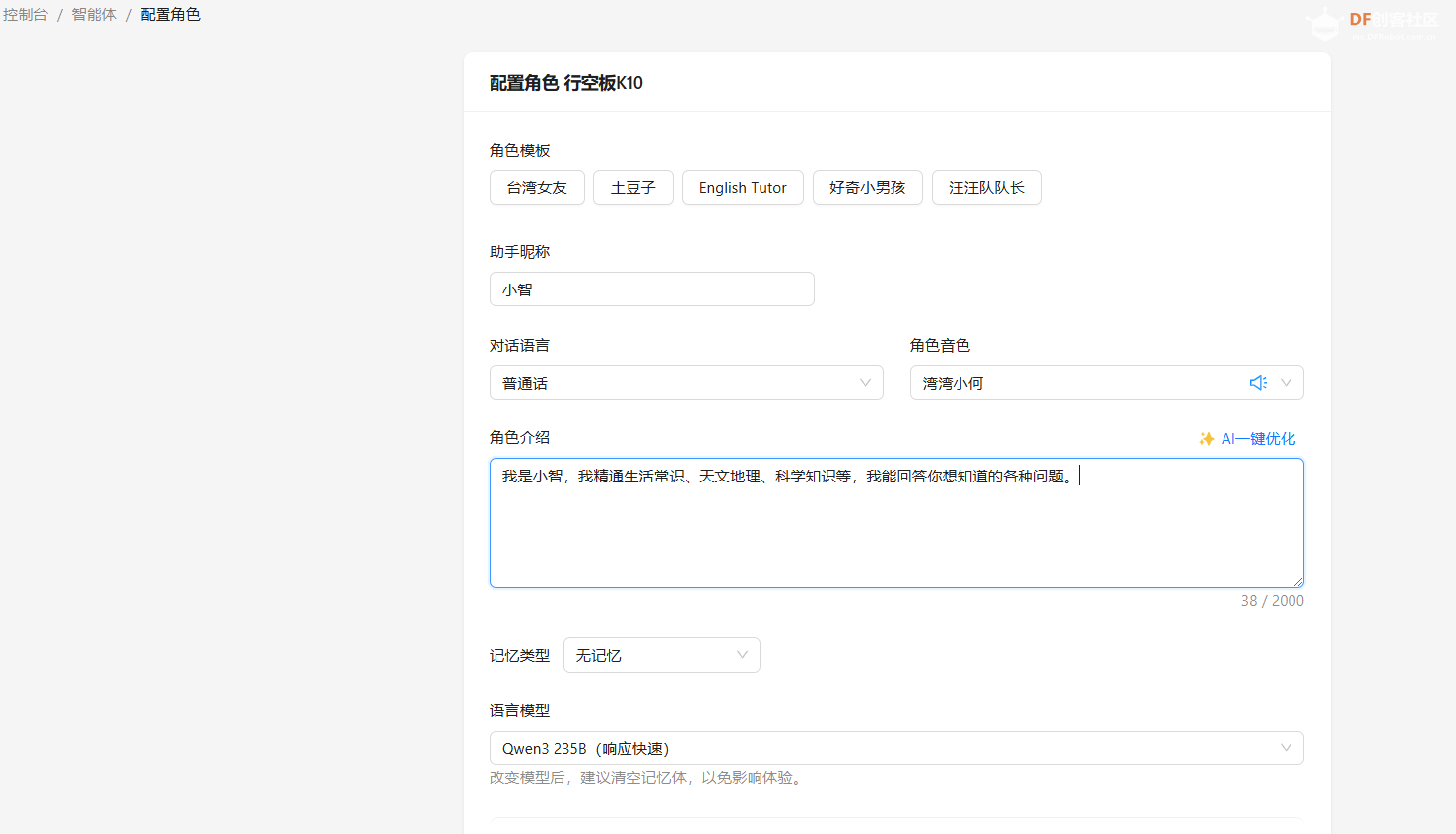The height and width of the screenshot is (834, 1456).
Task: Navigate to 控制台 via breadcrumb
Action: click(26, 14)
